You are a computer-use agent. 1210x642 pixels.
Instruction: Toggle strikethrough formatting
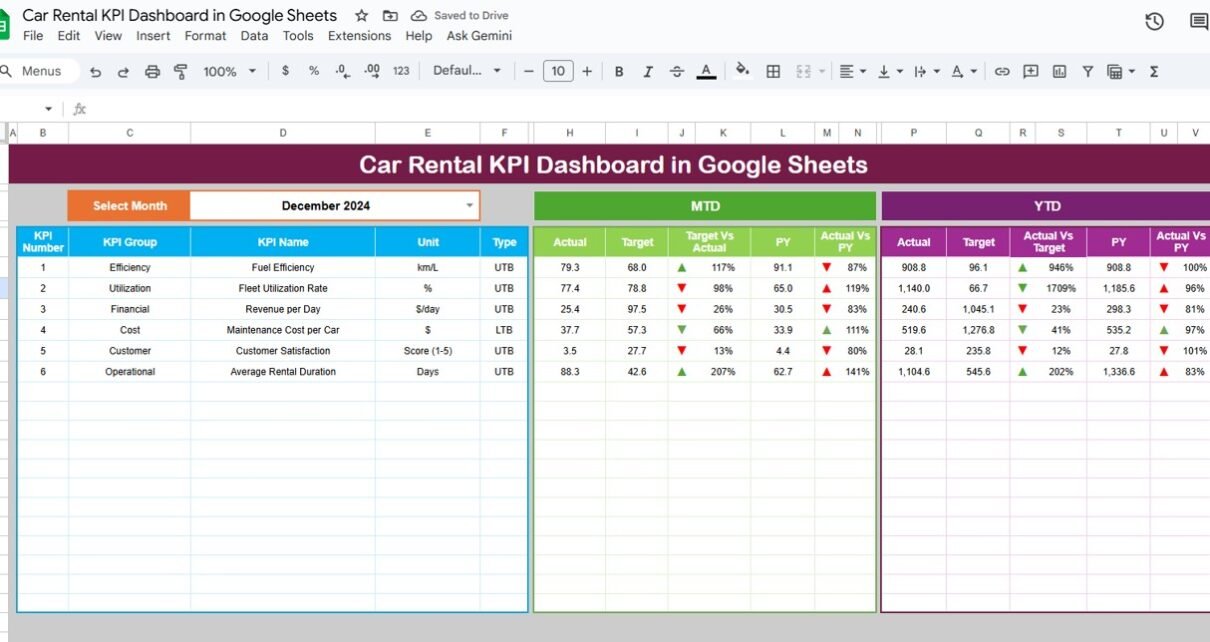coord(677,71)
